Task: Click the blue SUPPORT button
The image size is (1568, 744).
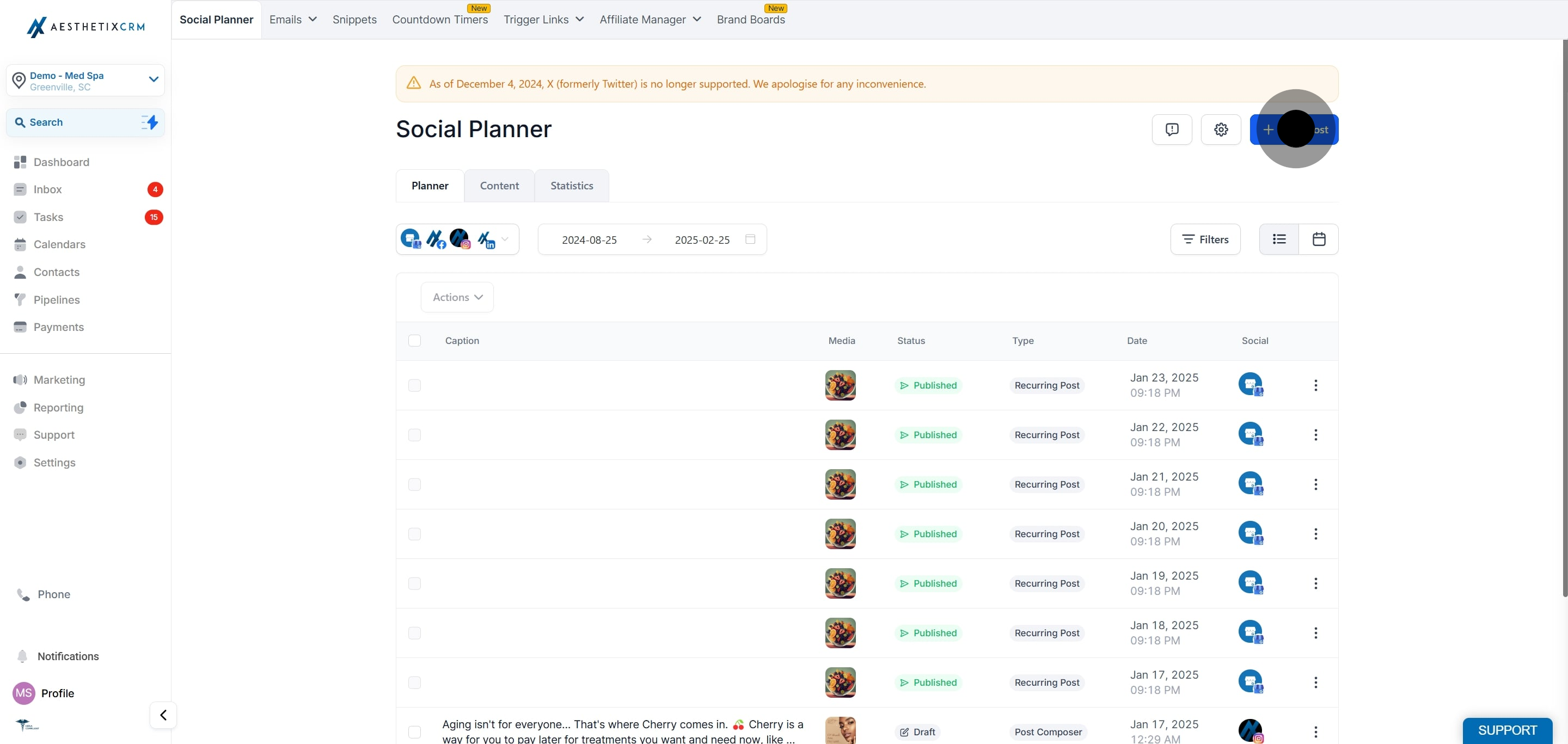Action: pos(1507,730)
